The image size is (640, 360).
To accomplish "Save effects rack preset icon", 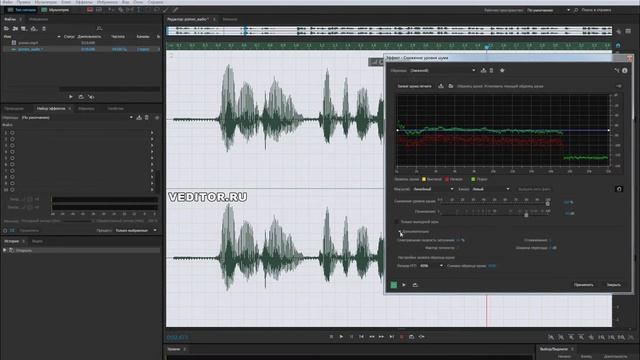I will pos(139,118).
